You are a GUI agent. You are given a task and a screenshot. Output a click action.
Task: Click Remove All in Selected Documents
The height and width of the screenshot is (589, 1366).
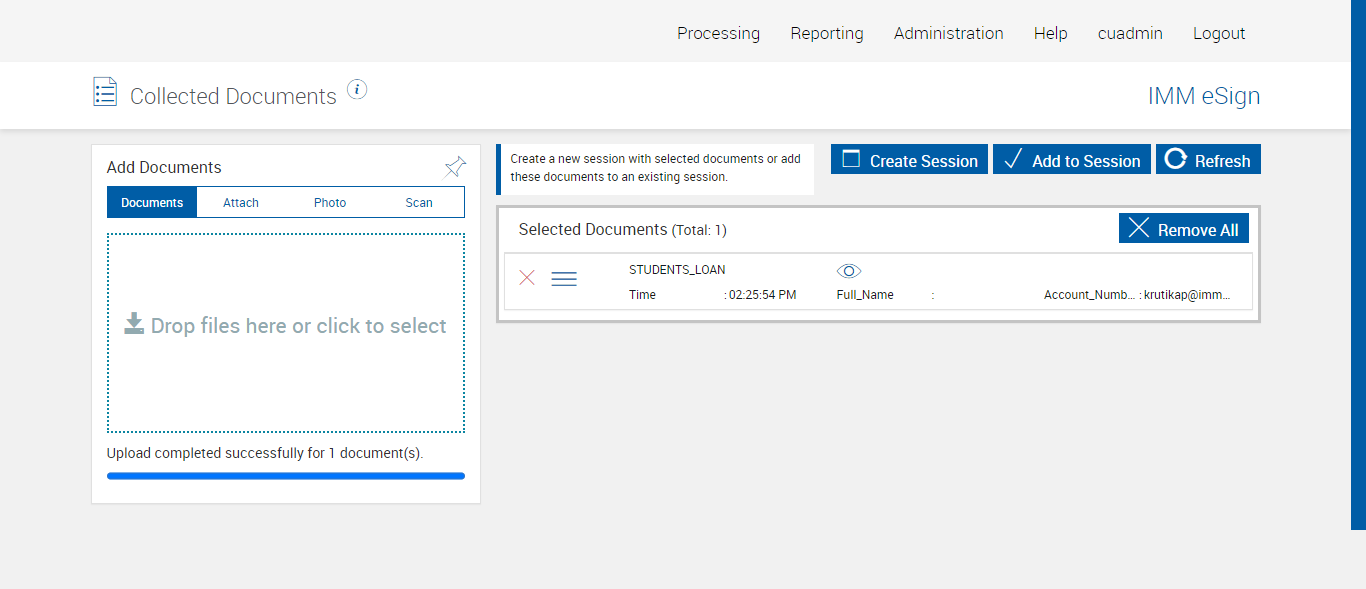click(1183, 229)
